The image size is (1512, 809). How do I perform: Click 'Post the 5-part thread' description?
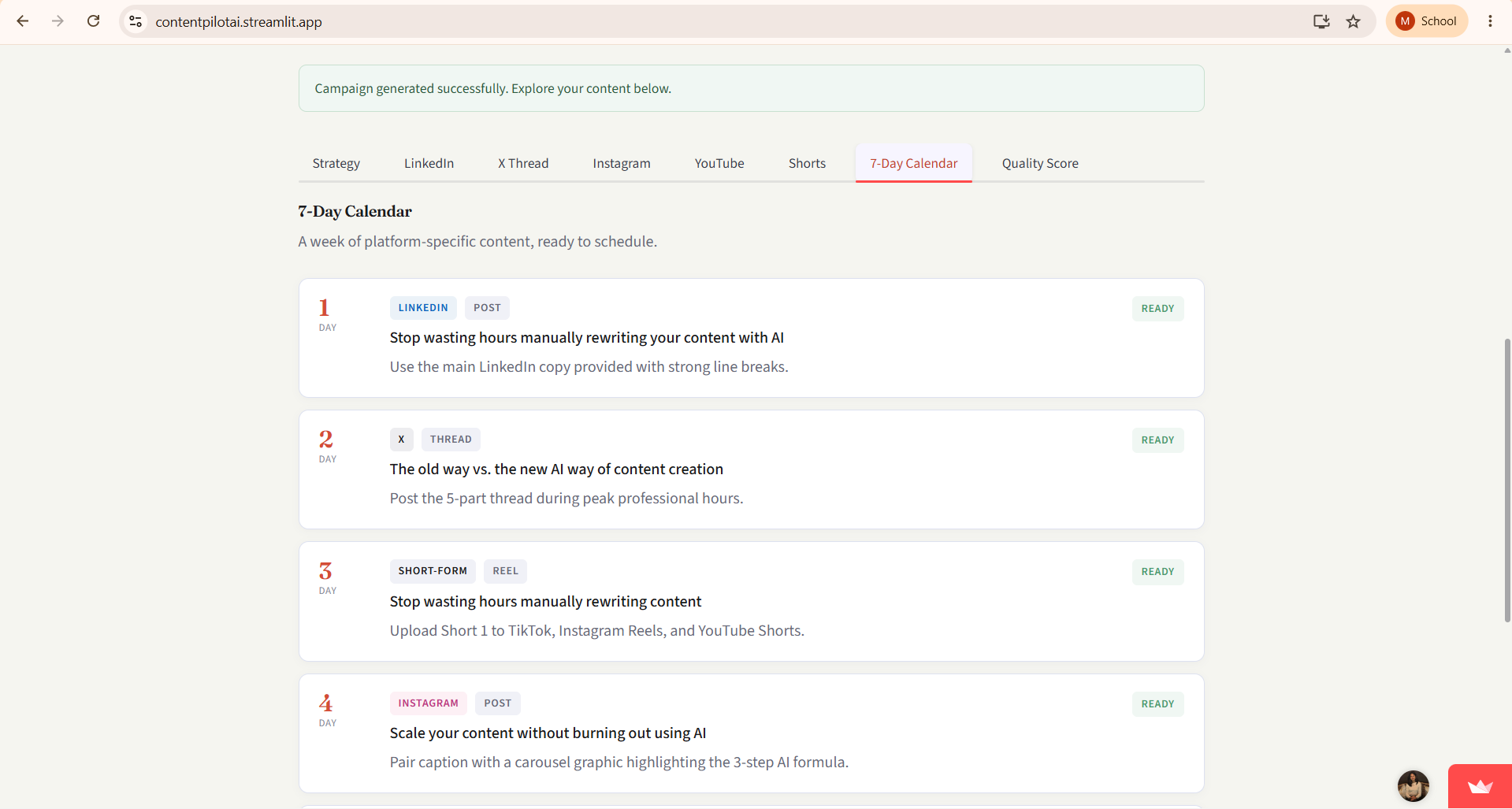(x=567, y=499)
